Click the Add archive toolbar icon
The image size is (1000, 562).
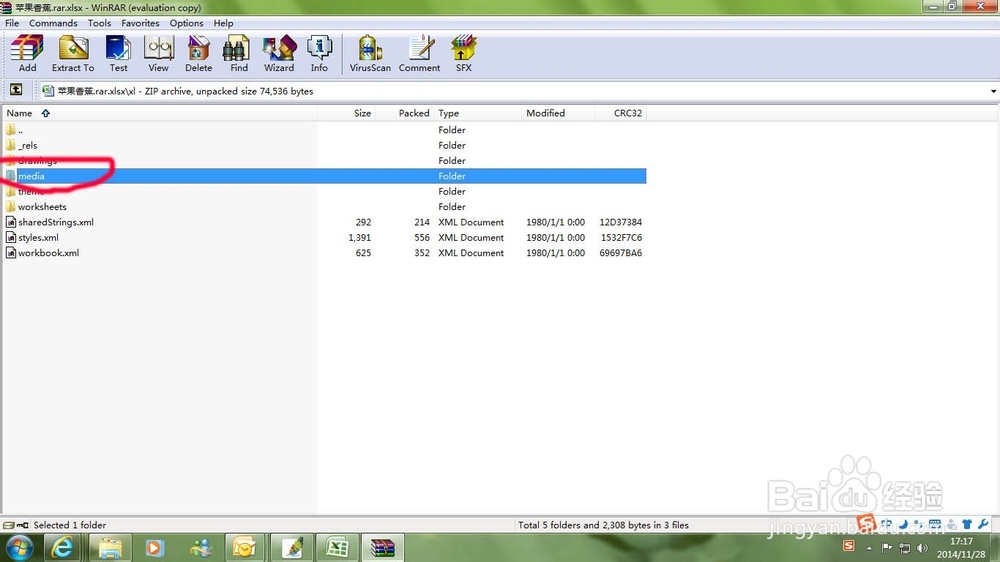pyautogui.click(x=27, y=54)
